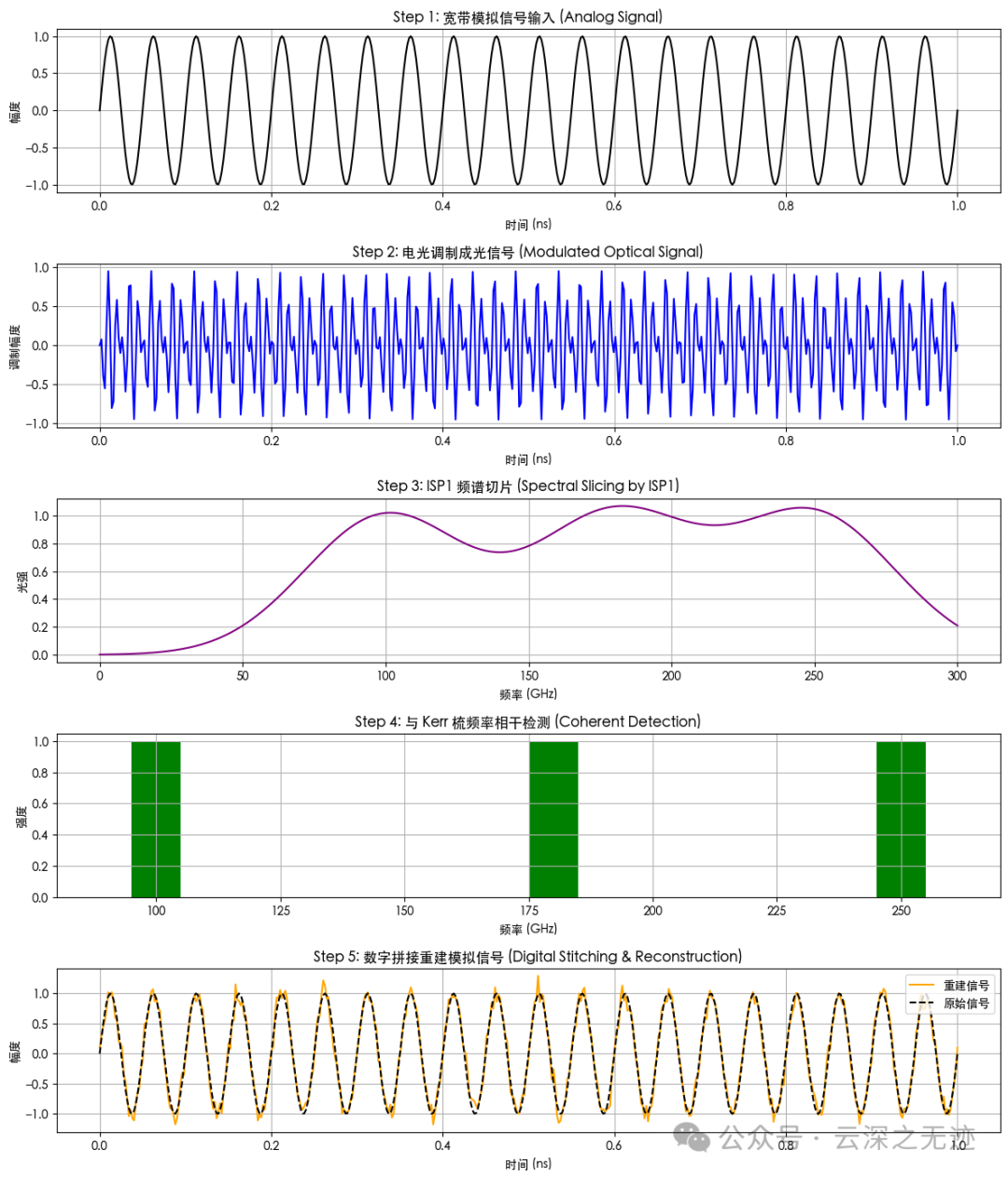Click the Step 5 Digital Stitching & Reconstruction title
The image size is (1008, 1178).
coord(527,957)
